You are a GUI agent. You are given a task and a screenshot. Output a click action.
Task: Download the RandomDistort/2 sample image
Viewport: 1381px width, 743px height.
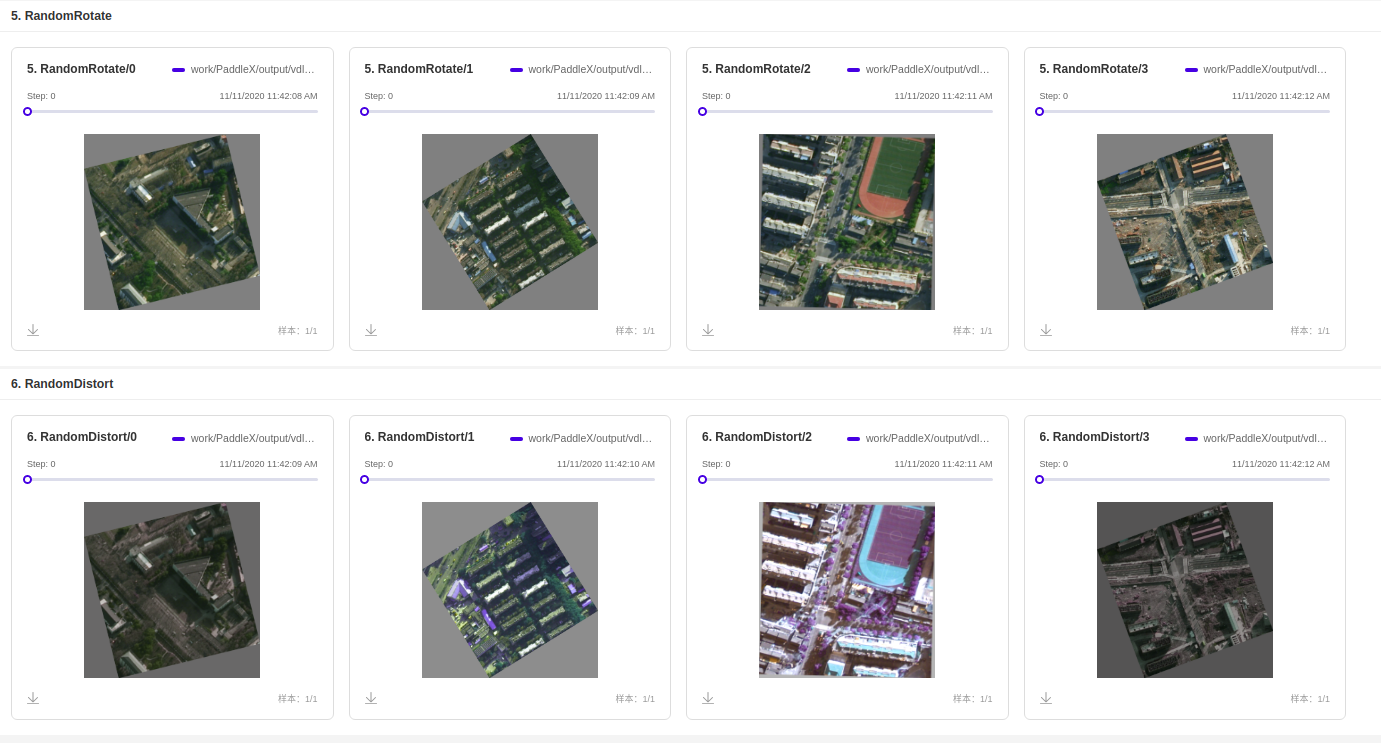[x=708, y=698]
